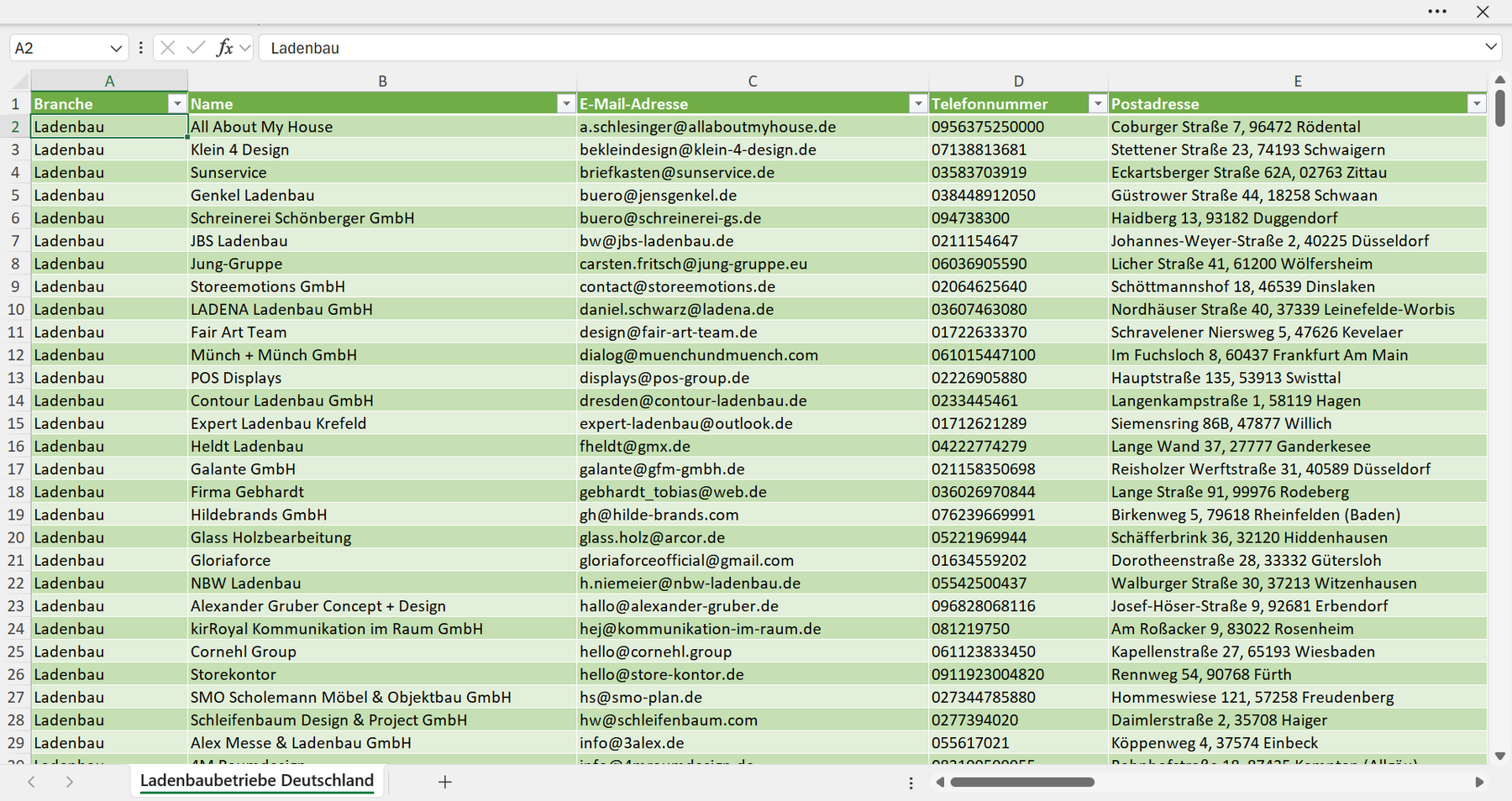Confirm the formula bar entry
The height and width of the screenshot is (801, 1512).
pos(196,48)
